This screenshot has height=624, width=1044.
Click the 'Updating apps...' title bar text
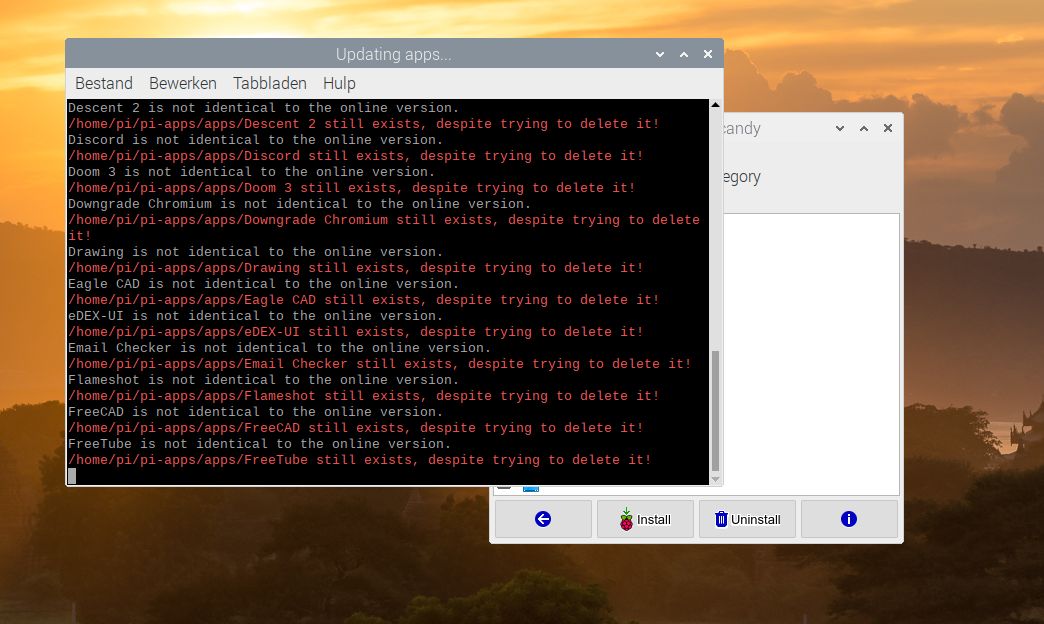(x=393, y=55)
